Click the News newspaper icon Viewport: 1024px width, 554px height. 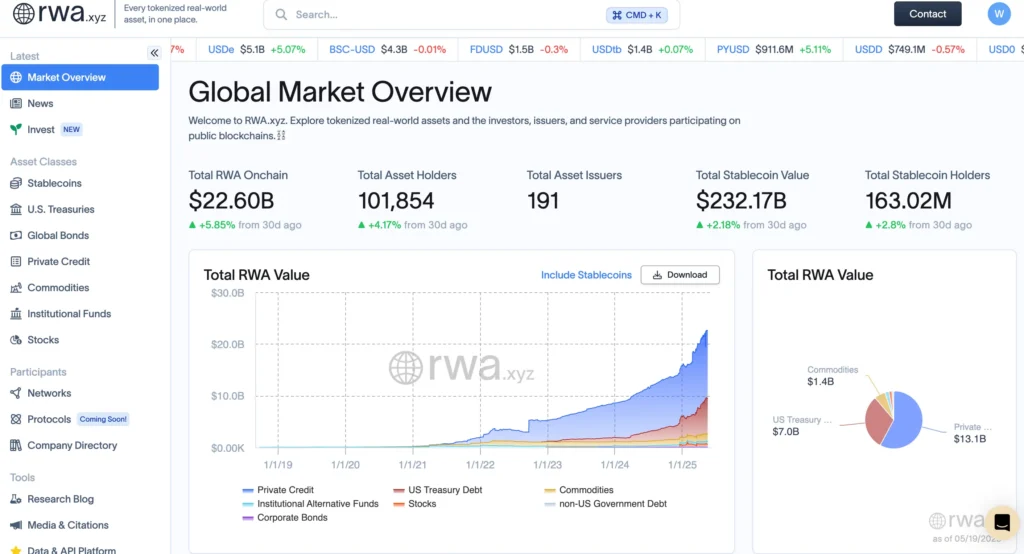pos(16,104)
